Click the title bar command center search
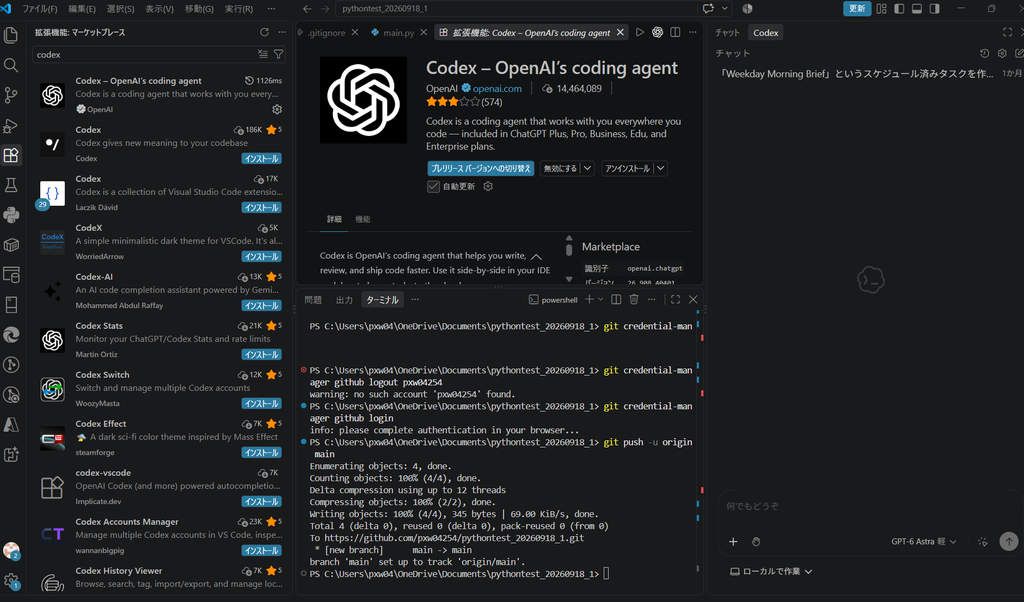The width and height of the screenshot is (1024, 602). pyautogui.click(x=516, y=8)
